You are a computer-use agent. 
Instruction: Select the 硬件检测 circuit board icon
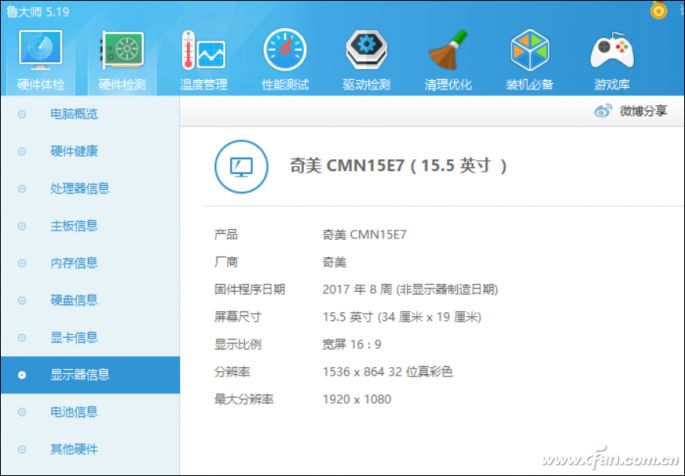(x=122, y=50)
